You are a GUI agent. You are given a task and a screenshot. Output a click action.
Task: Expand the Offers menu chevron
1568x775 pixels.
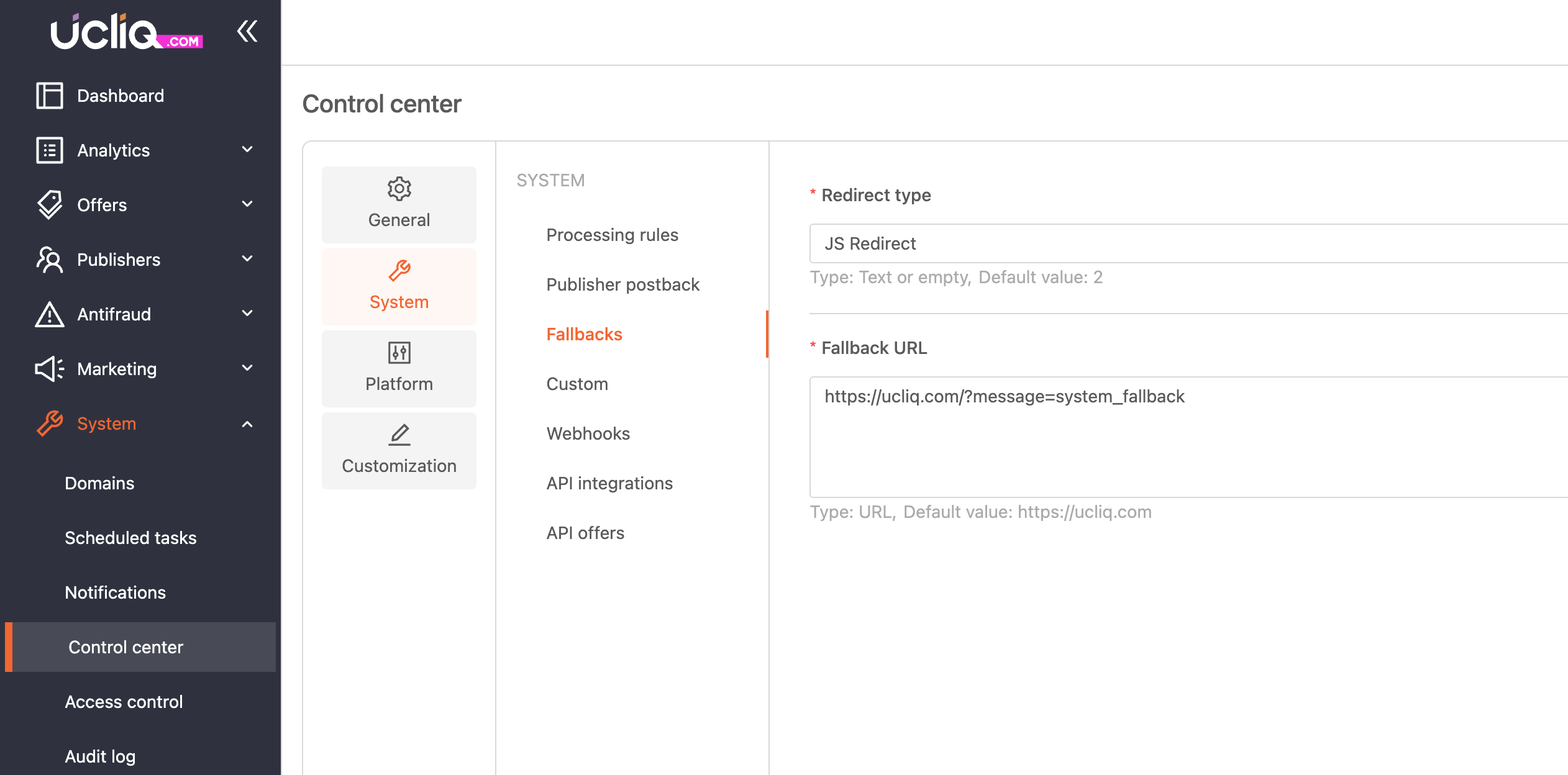click(x=247, y=204)
